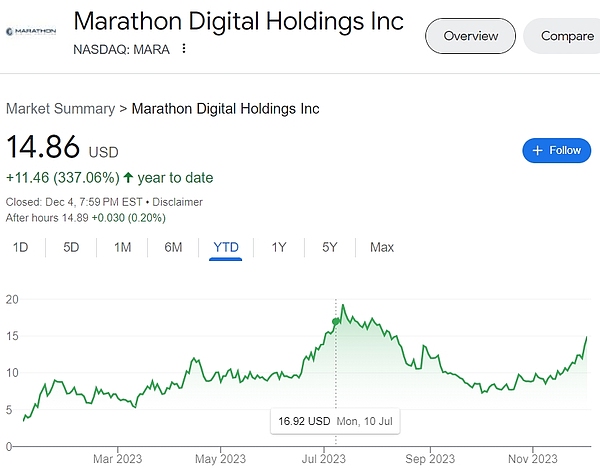
Task: Open the Overview tab
Action: coord(471,36)
